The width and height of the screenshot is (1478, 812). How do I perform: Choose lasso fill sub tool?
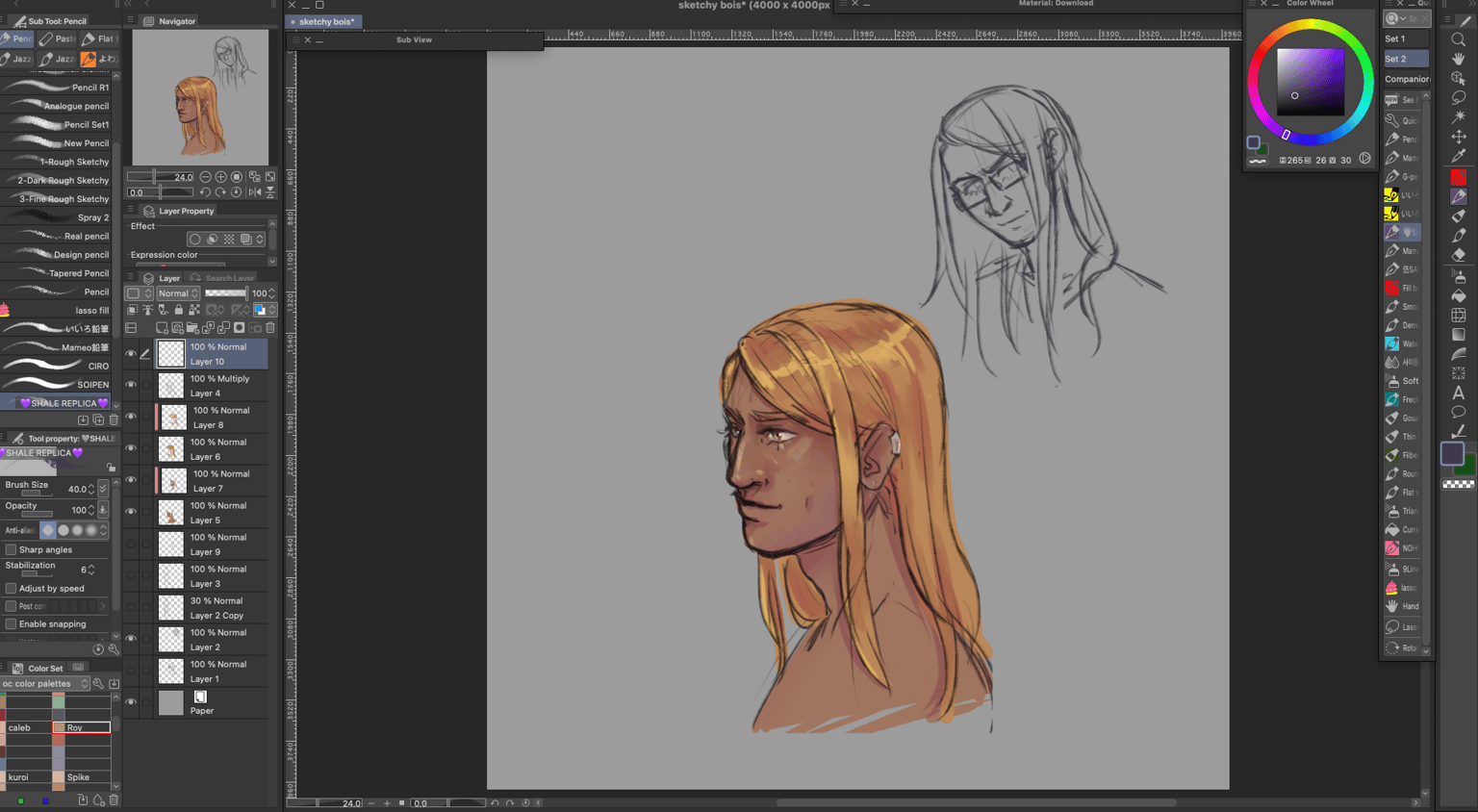click(x=56, y=310)
